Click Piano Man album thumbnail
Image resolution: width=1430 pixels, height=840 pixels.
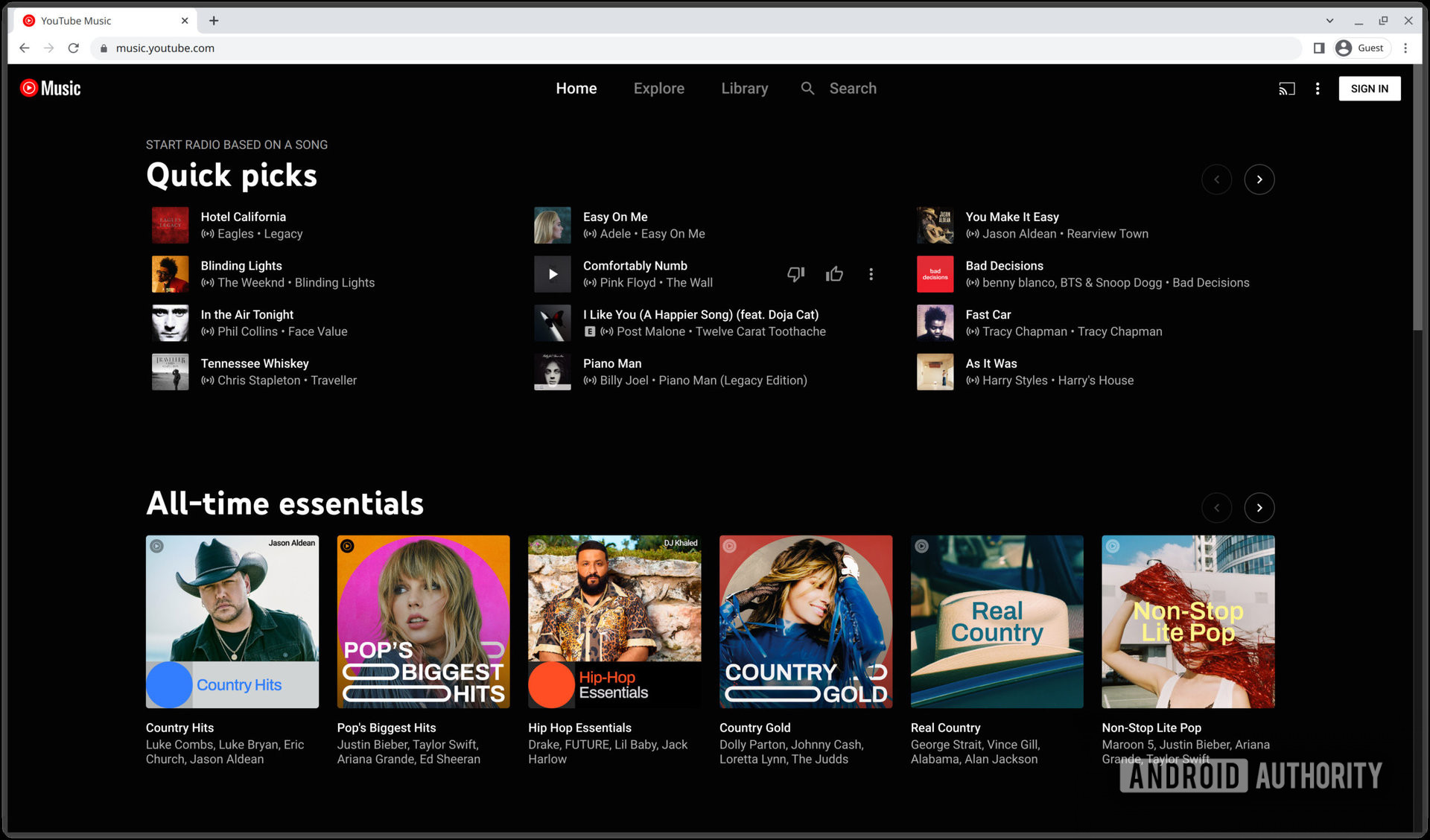552,372
